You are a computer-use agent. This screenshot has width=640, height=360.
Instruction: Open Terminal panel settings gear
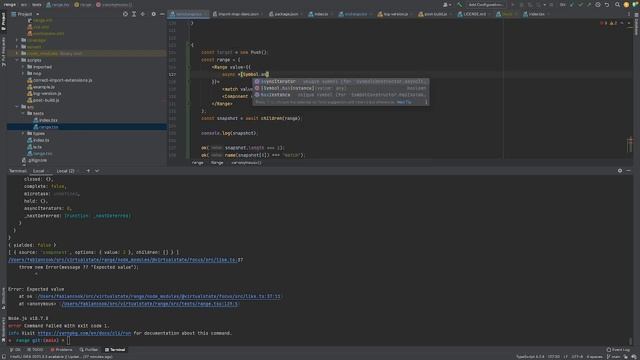[x=620, y=171]
